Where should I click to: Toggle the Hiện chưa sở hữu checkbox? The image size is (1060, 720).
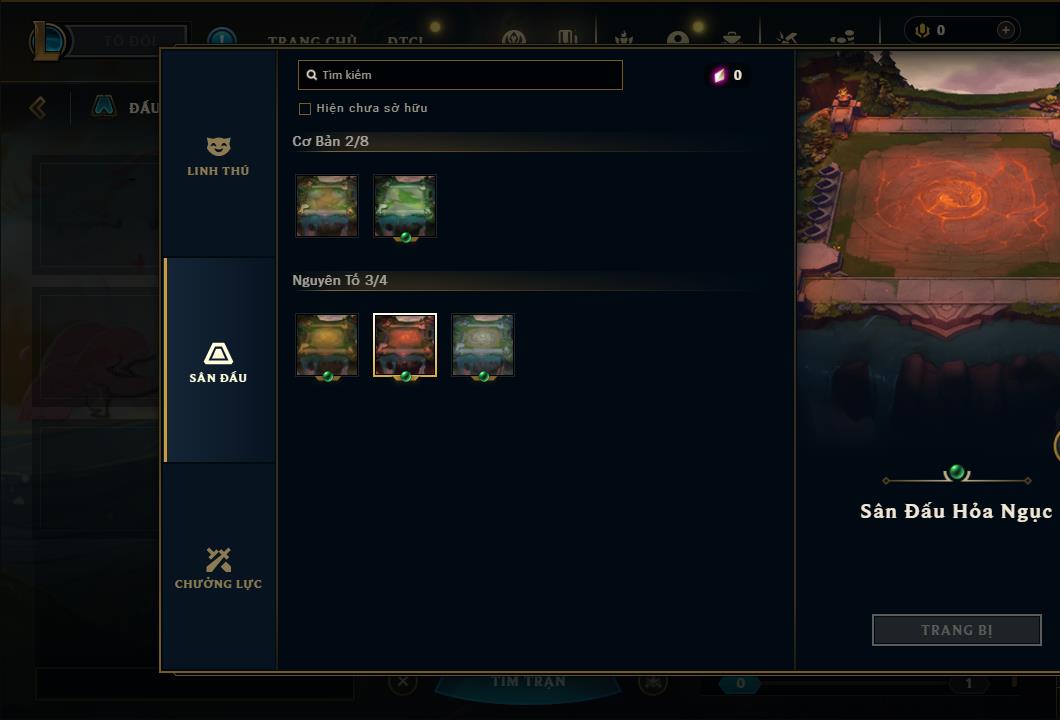[x=305, y=109]
